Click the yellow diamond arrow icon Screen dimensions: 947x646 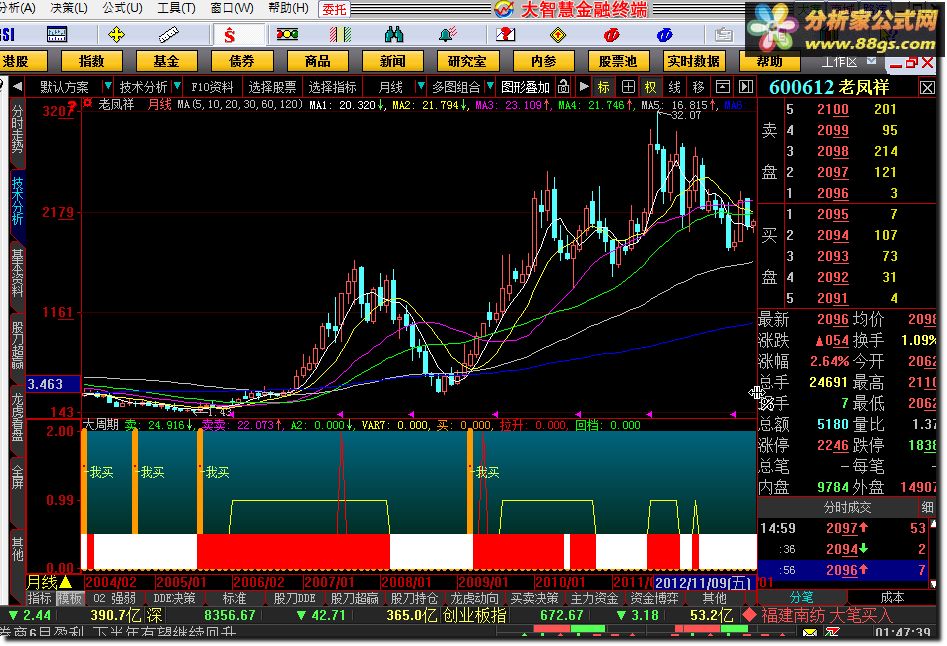click(558, 34)
